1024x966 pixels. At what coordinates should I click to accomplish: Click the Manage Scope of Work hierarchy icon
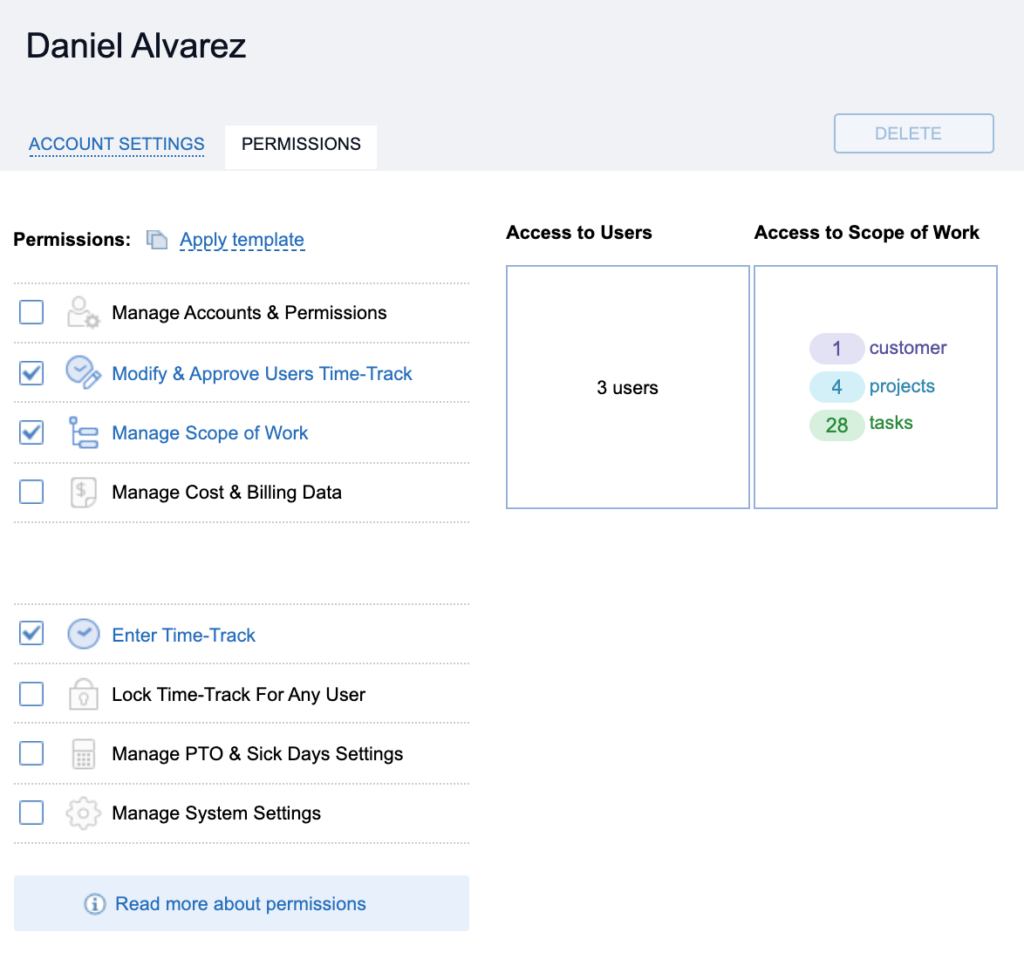coord(83,432)
